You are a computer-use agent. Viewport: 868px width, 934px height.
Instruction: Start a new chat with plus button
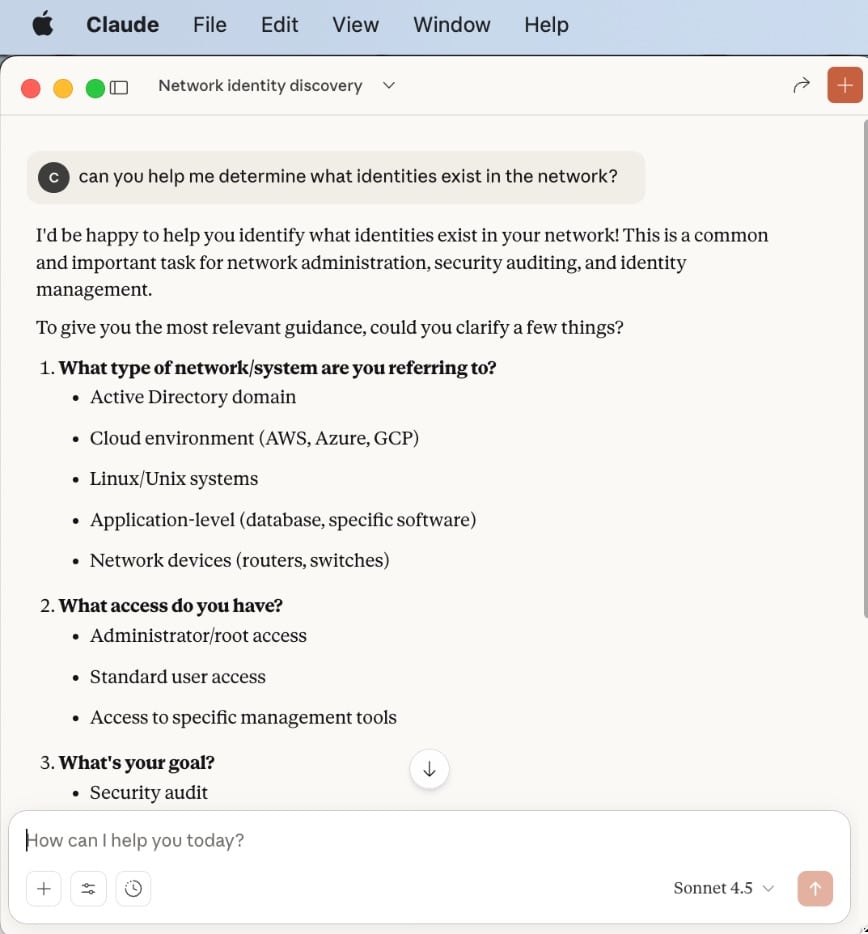point(845,86)
